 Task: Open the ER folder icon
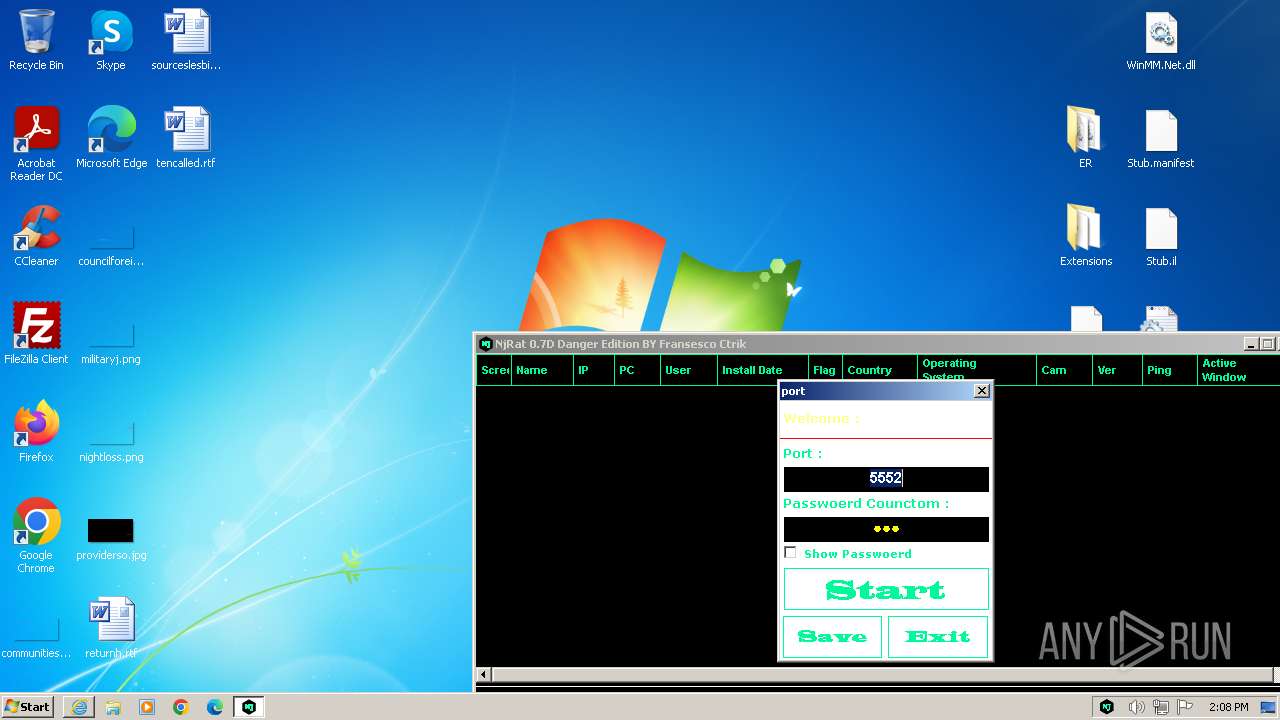coord(1085,138)
